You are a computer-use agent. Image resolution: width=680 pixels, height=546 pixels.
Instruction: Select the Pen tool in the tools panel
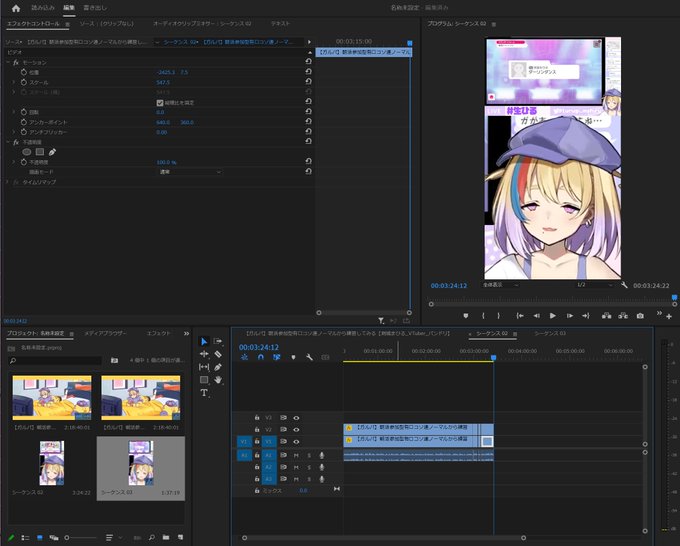pyautogui.click(x=218, y=367)
